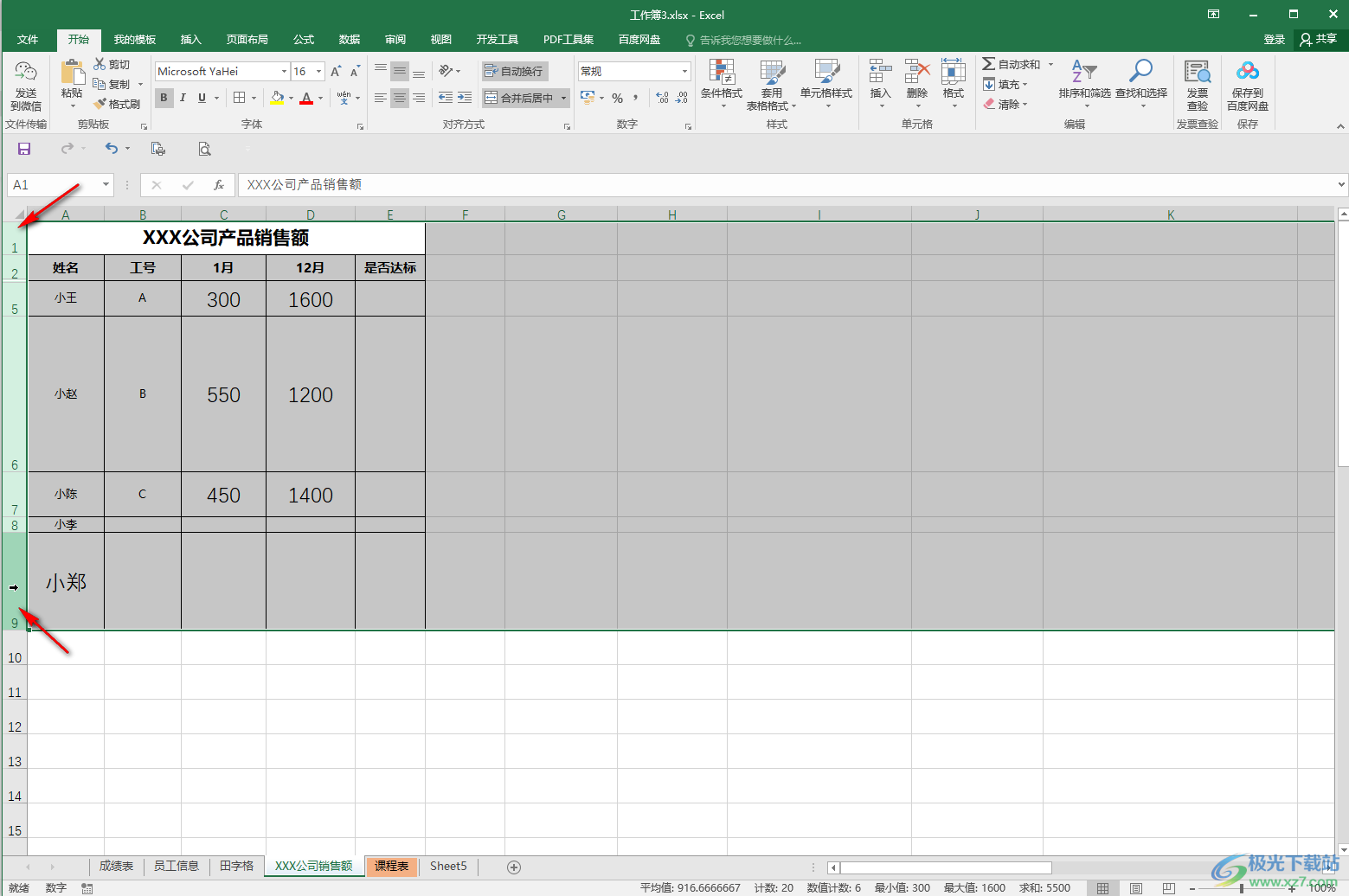Click the Save floppy disk icon
Viewport: 1349px width, 896px height.
tap(24, 149)
